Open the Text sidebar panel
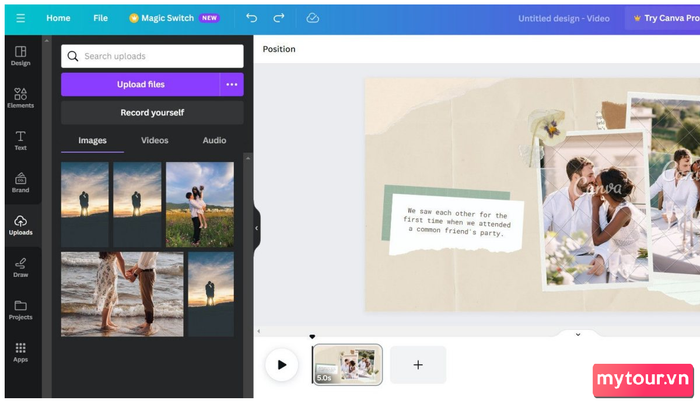This screenshot has width=700, height=405. [x=21, y=140]
